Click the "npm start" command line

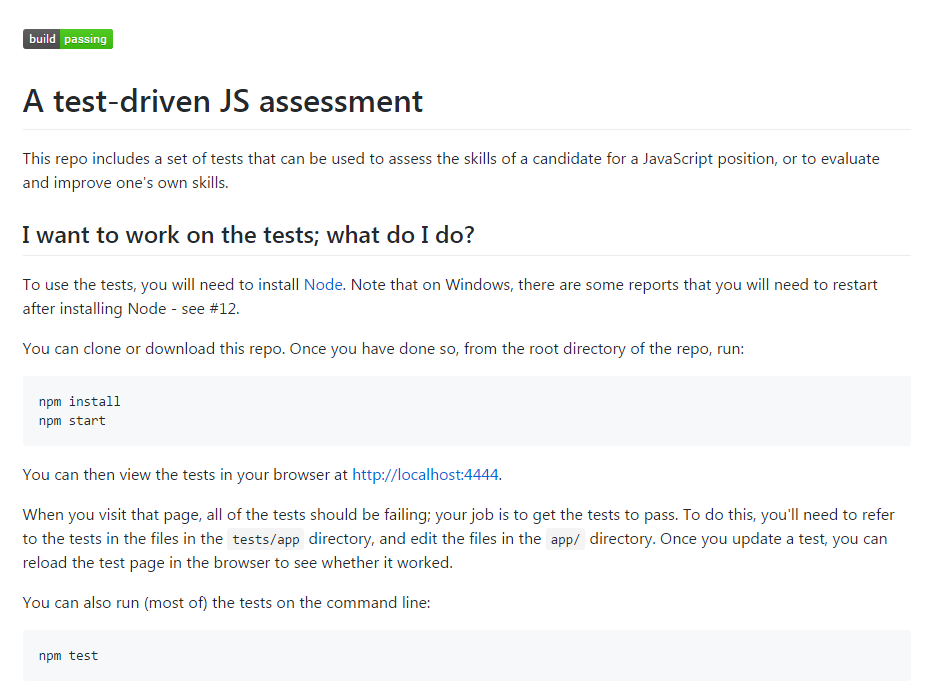pyautogui.click(x=72, y=421)
